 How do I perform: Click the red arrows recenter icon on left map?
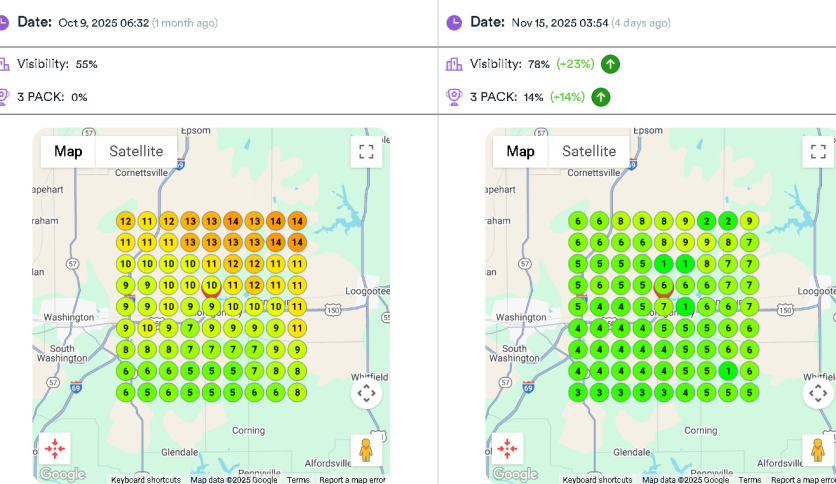tap(55, 448)
